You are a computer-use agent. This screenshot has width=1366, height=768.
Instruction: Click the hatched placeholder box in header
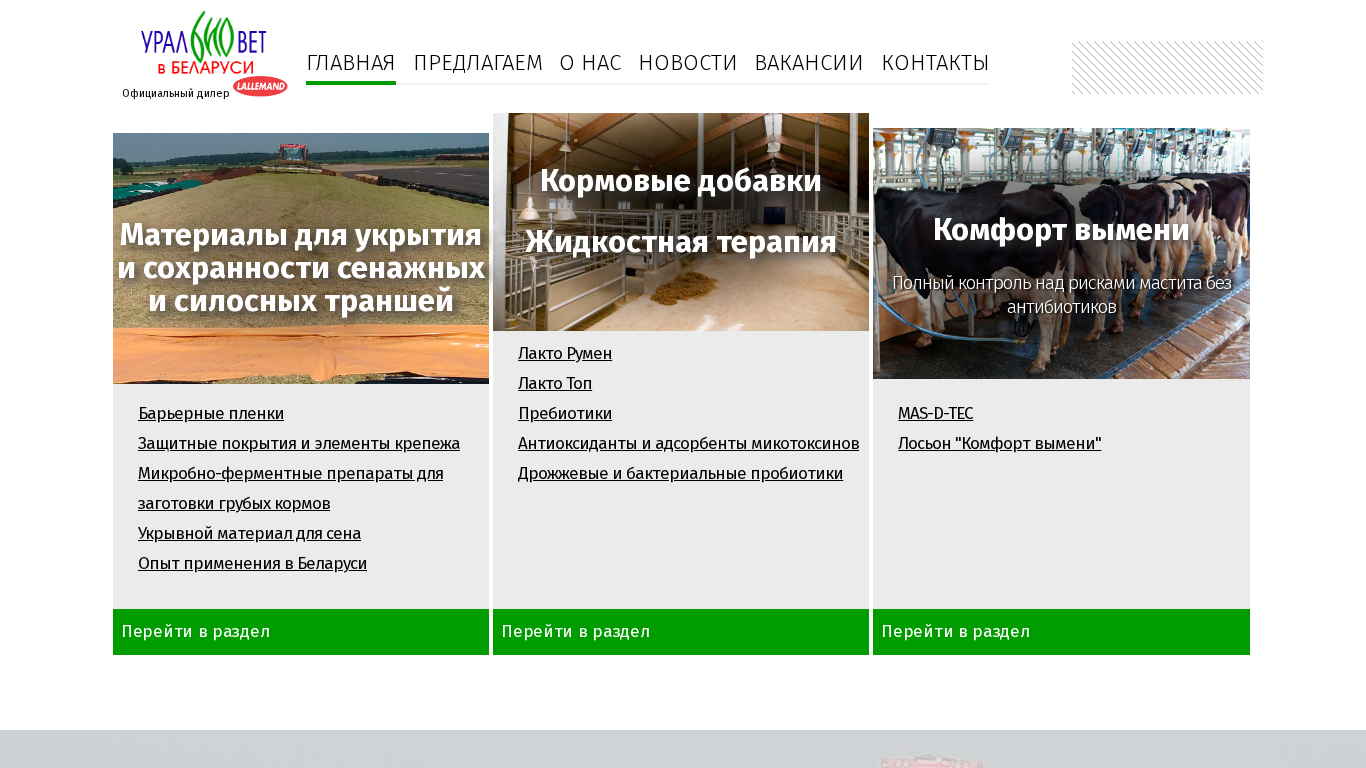click(x=1167, y=68)
